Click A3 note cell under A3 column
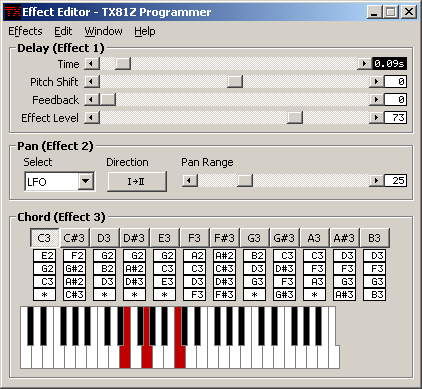Image resolution: width=422 pixels, height=389 pixels. click(x=314, y=282)
